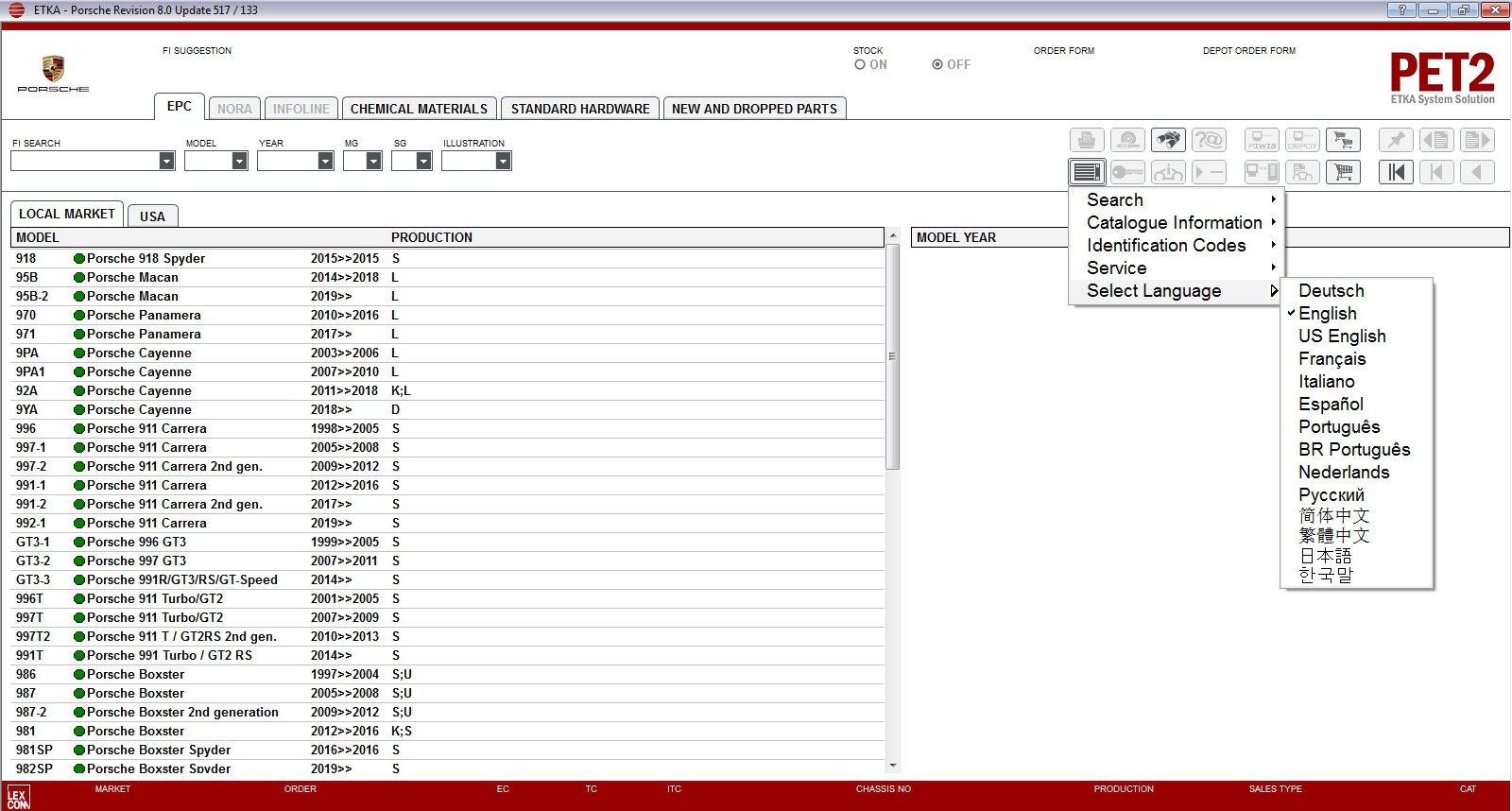The image size is (1512, 811).
Task: Expand the Service submenu
Action: click(1177, 268)
